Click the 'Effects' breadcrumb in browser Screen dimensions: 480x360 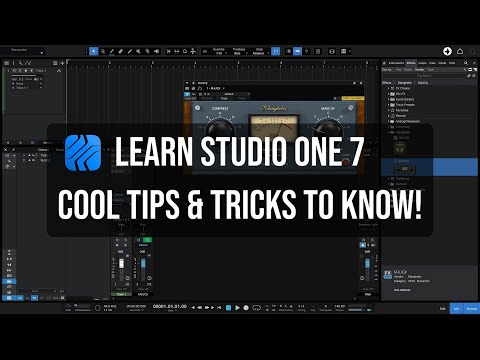(x=386, y=82)
